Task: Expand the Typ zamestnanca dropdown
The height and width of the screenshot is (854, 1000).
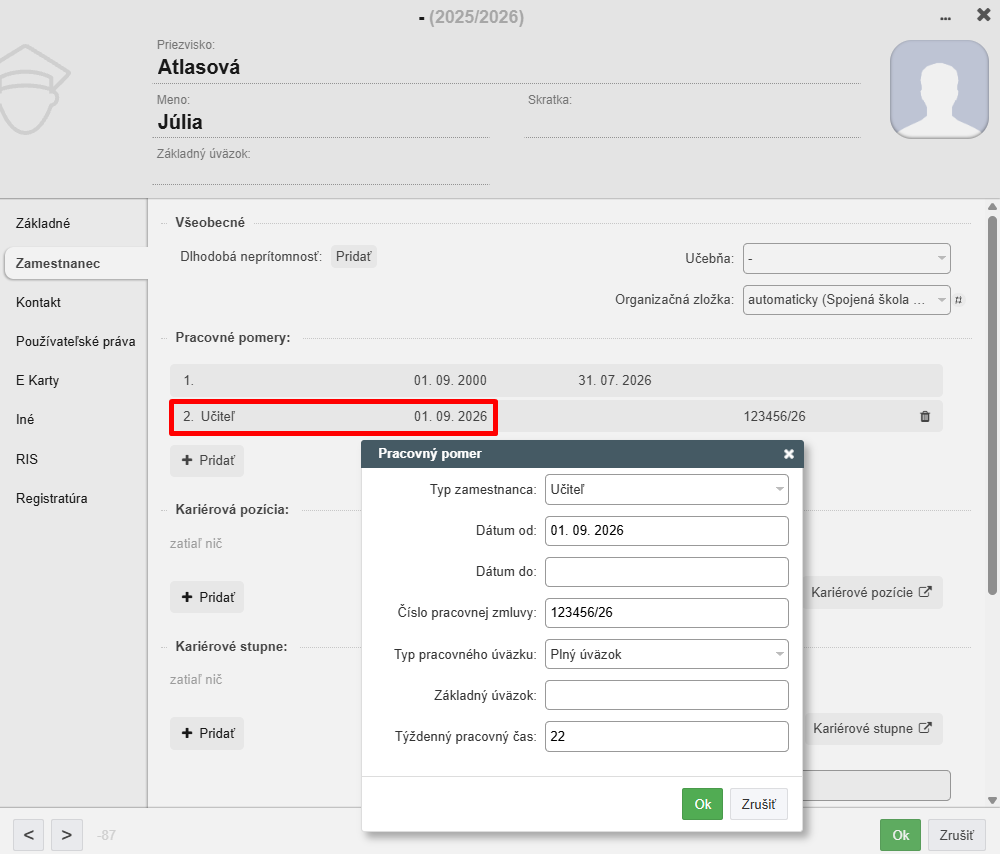Action: point(666,490)
